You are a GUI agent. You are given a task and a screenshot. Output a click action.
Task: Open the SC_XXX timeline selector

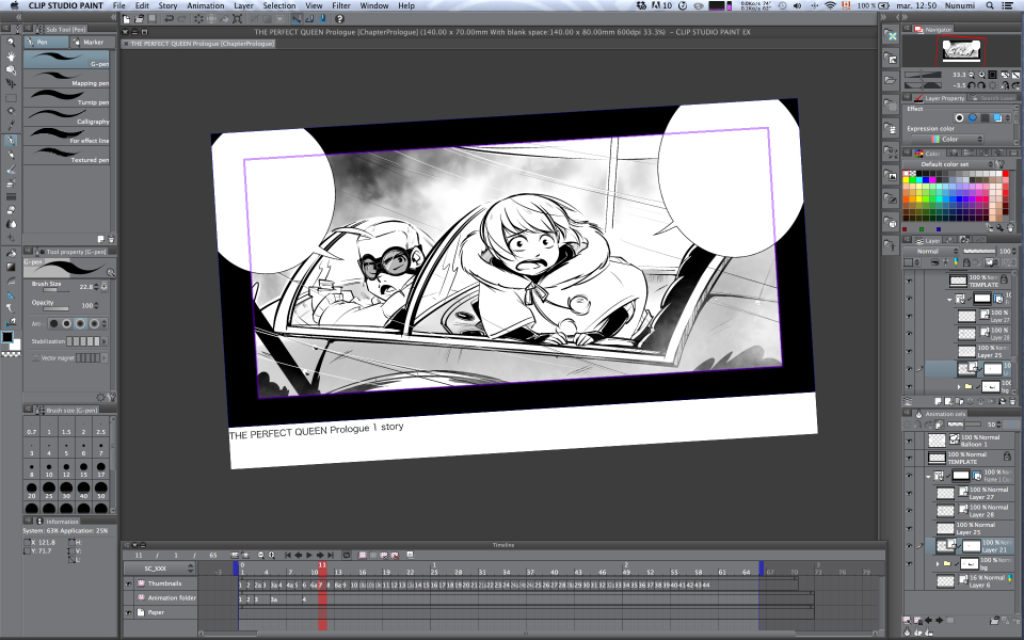(x=160, y=568)
